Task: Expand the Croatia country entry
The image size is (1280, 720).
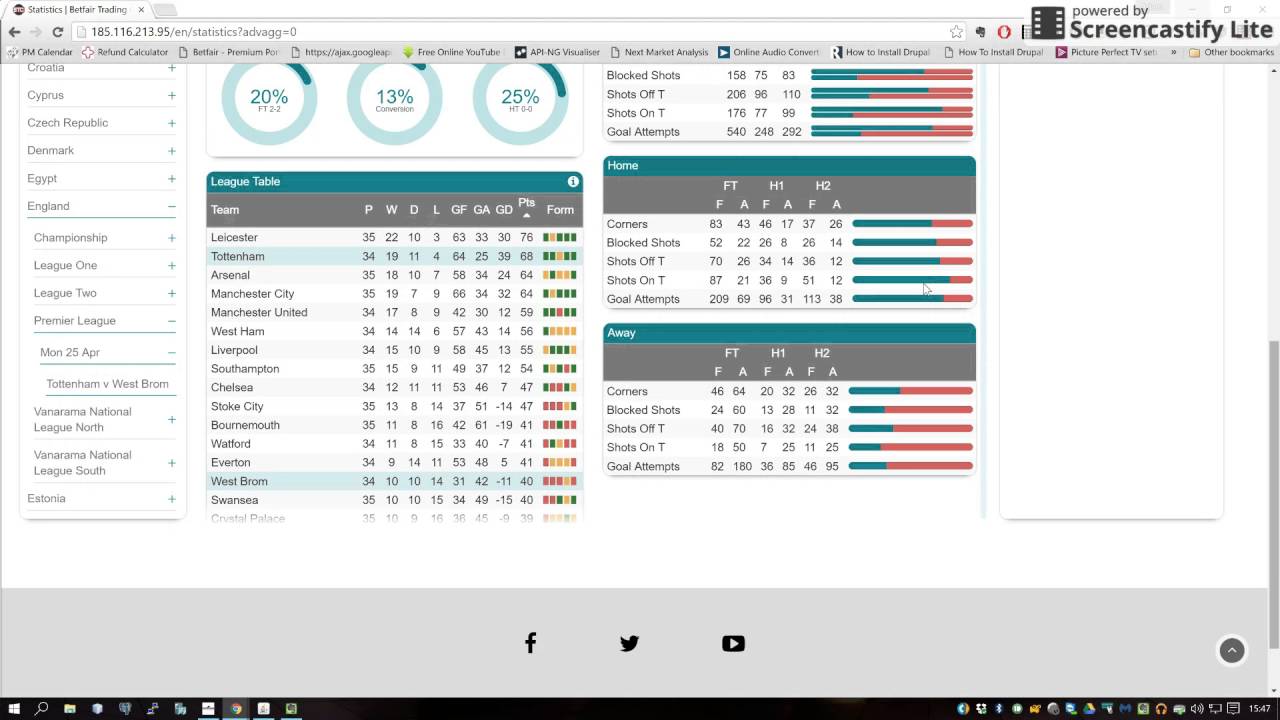Action: tap(172, 68)
